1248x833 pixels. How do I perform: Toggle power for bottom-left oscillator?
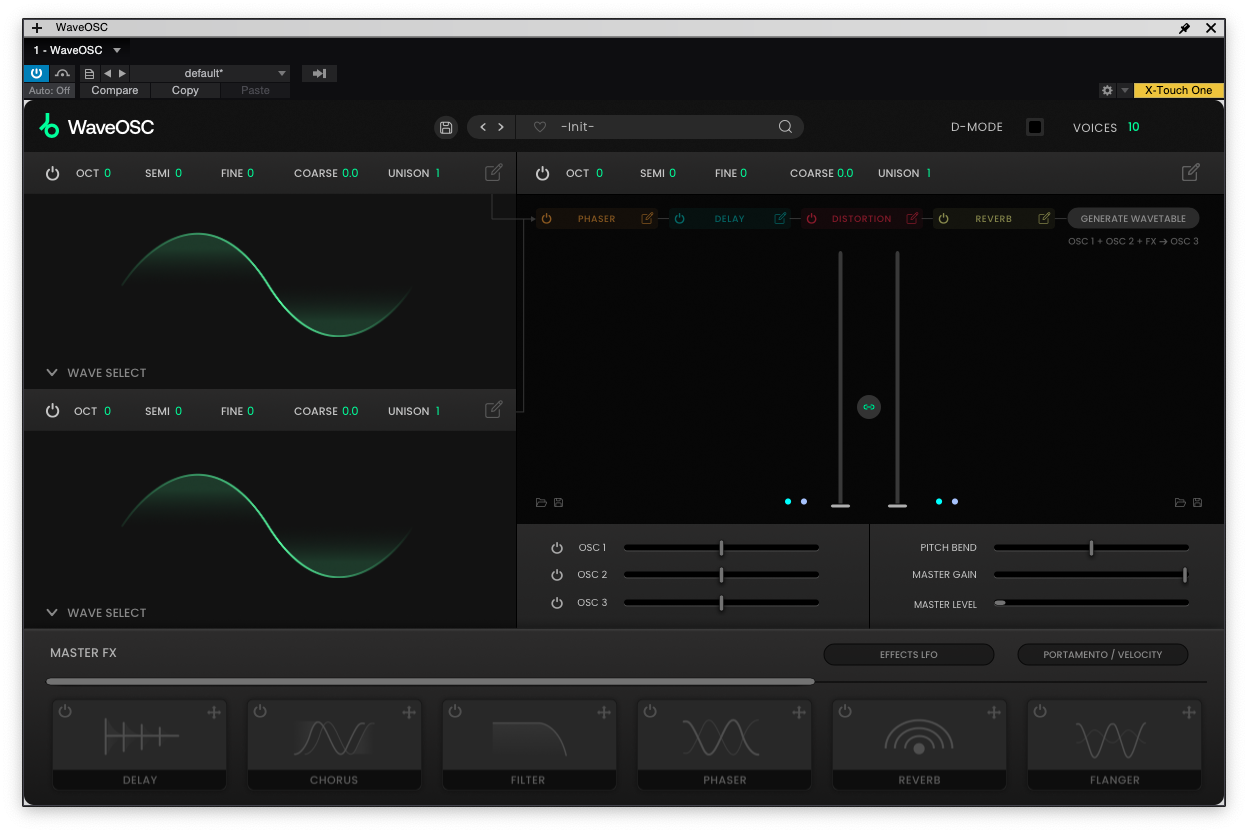coord(52,411)
